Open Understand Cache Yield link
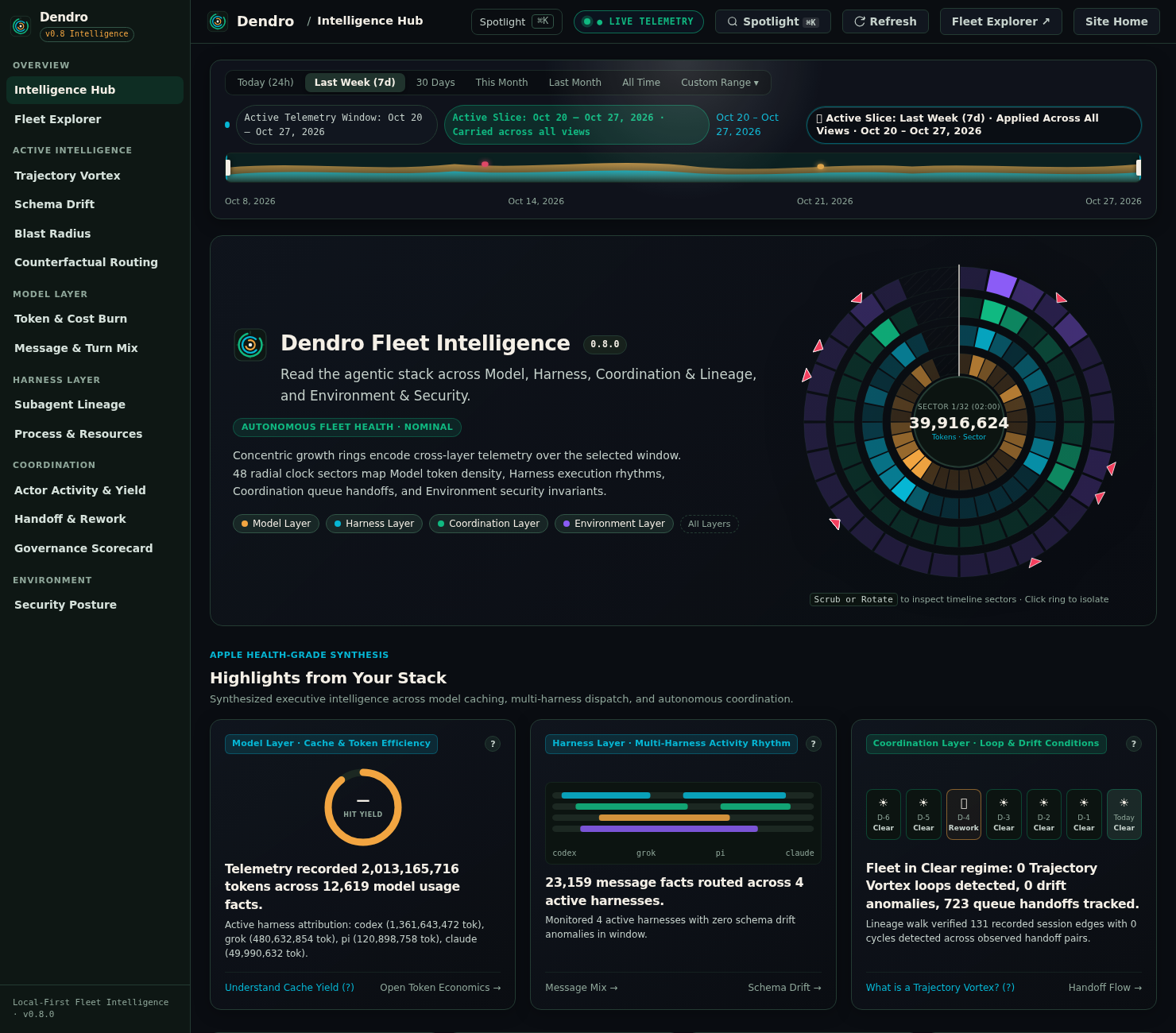The image size is (1176, 1033). [x=289, y=988]
